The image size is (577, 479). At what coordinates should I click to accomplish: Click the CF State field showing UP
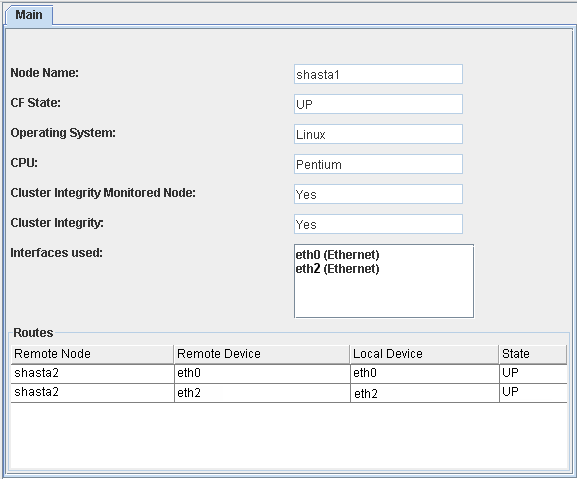point(378,104)
